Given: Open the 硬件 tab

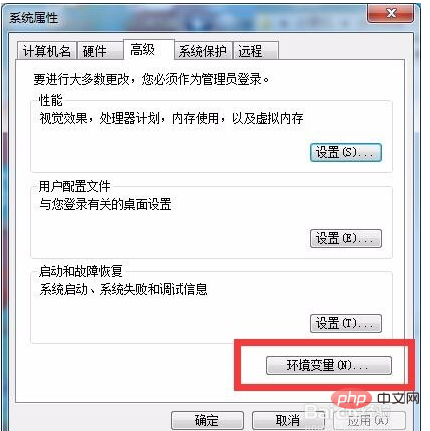Looking at the screenshot, I should pyautogui.click(x=100, y=51).
